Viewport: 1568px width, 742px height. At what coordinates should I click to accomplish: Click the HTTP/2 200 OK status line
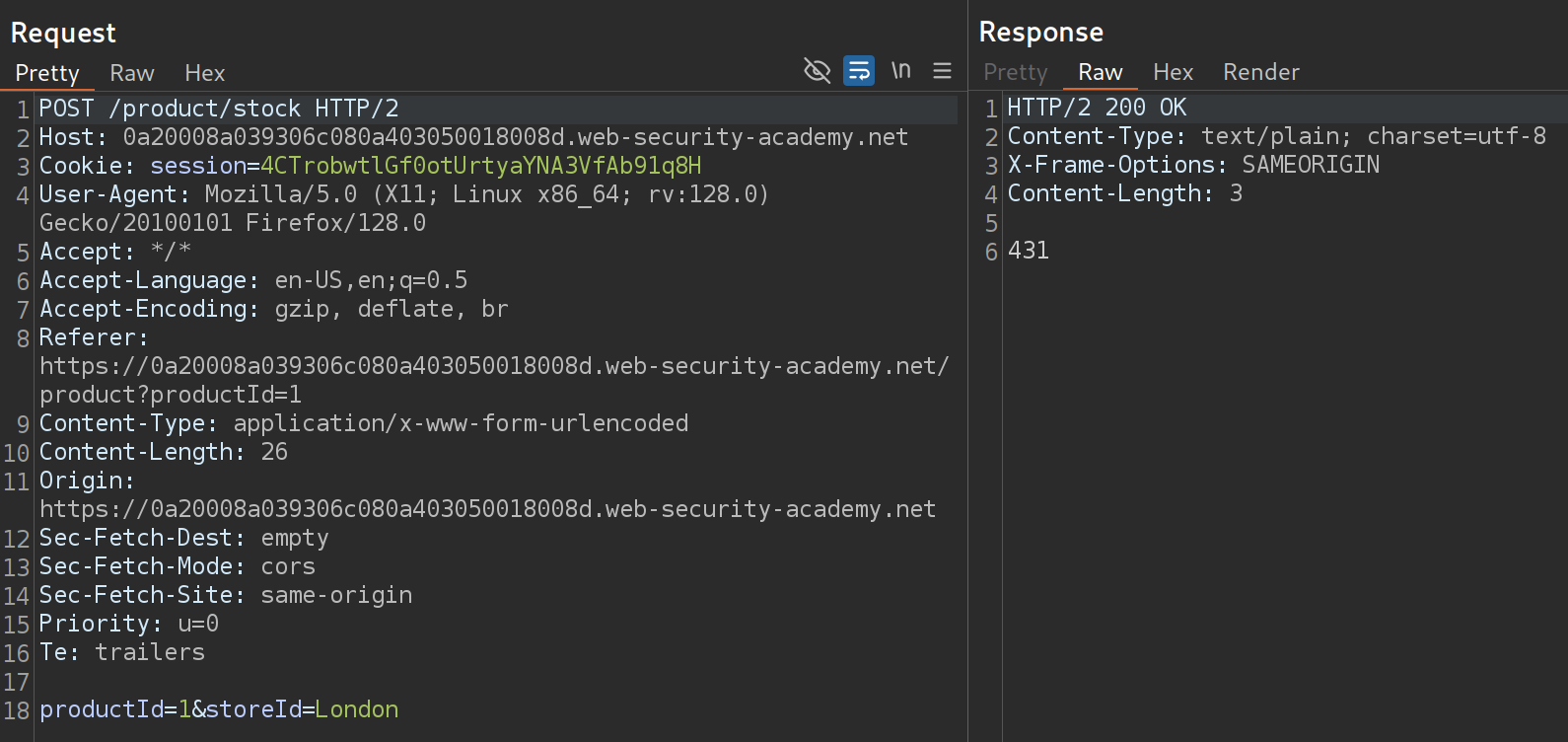pos(1096,108)
